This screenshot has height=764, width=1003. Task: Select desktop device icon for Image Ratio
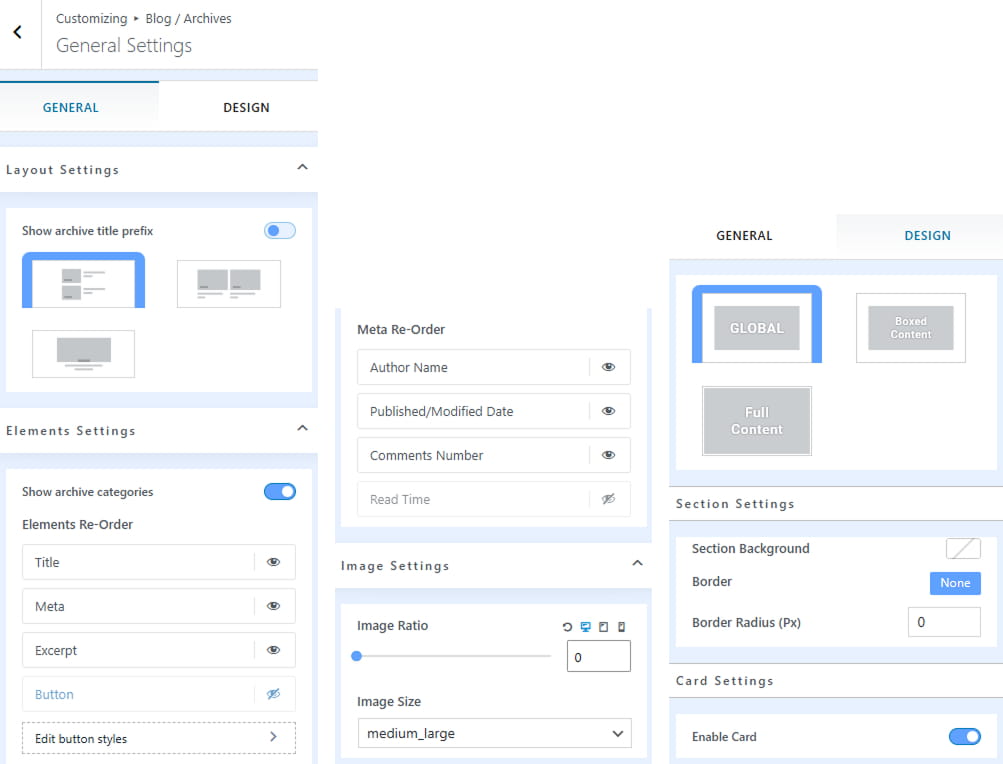pos(585,626)
